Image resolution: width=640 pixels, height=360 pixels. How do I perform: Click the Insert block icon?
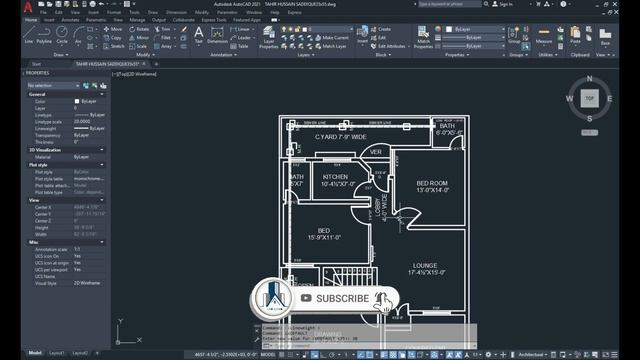click(362, 35)
